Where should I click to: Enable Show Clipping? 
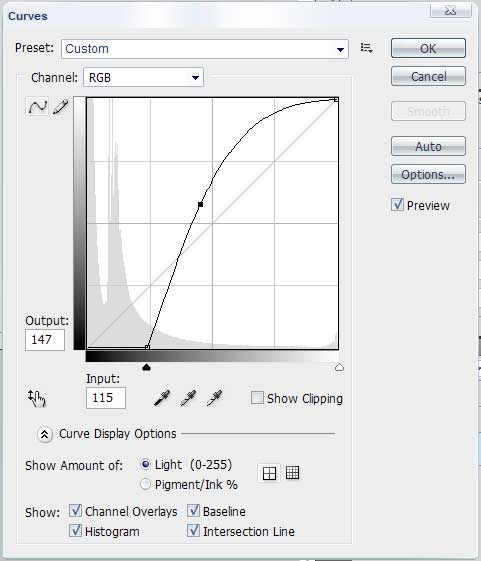(257, 397)
